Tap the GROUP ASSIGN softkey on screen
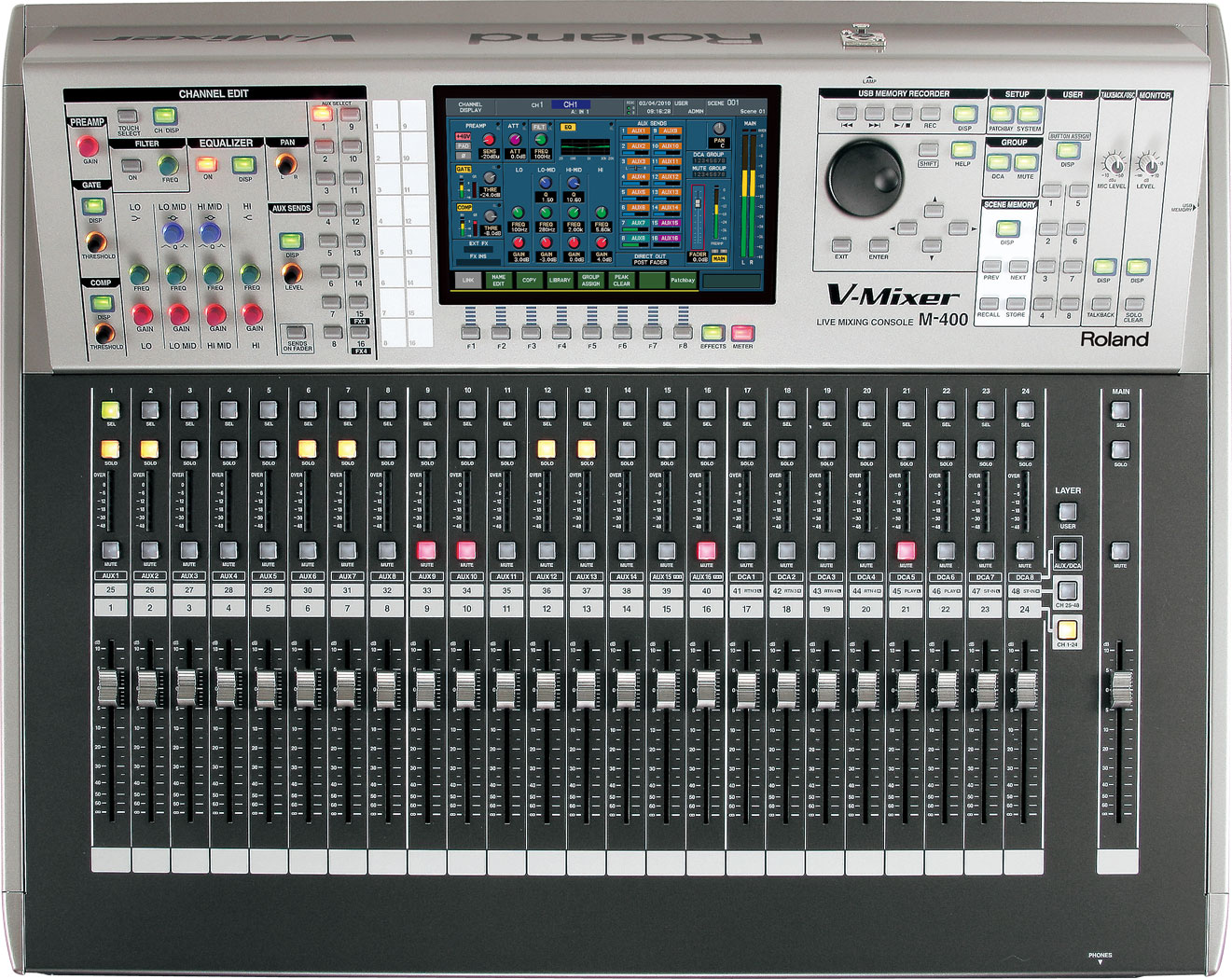Screen dimensions: 1232x979 point(590,280)
